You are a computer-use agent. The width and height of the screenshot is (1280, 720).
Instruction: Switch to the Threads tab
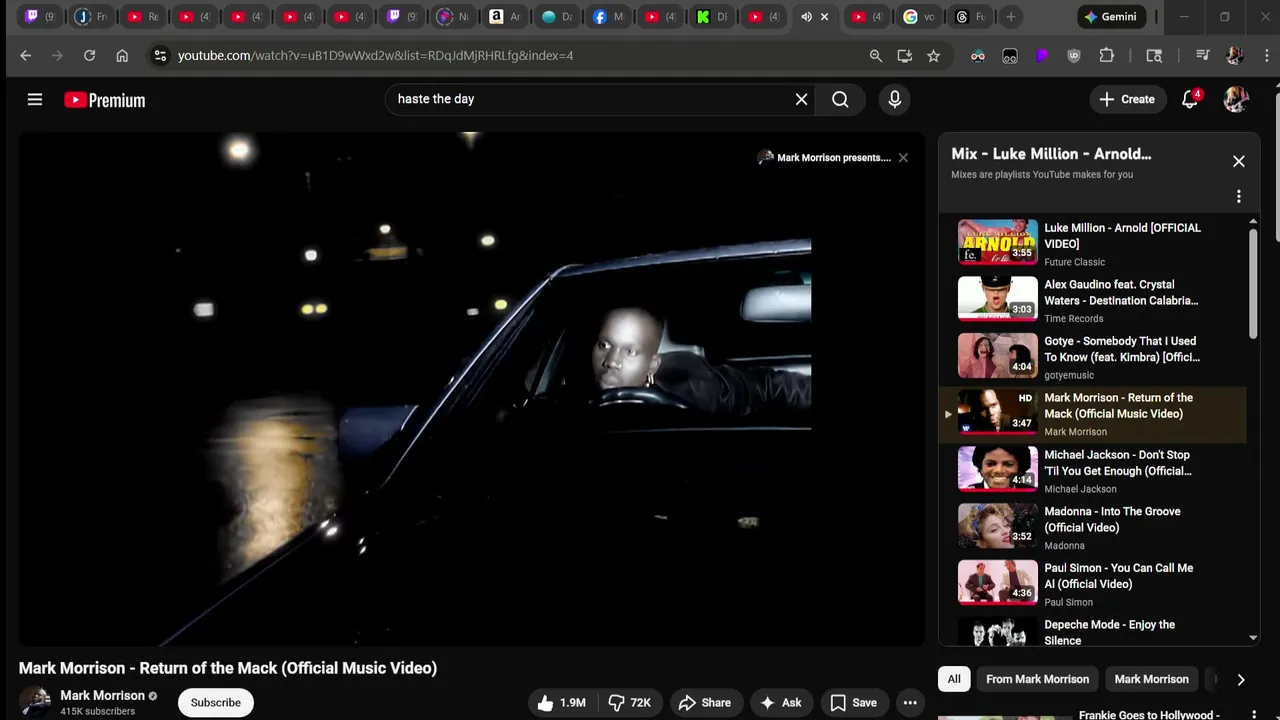coord(970,17)
